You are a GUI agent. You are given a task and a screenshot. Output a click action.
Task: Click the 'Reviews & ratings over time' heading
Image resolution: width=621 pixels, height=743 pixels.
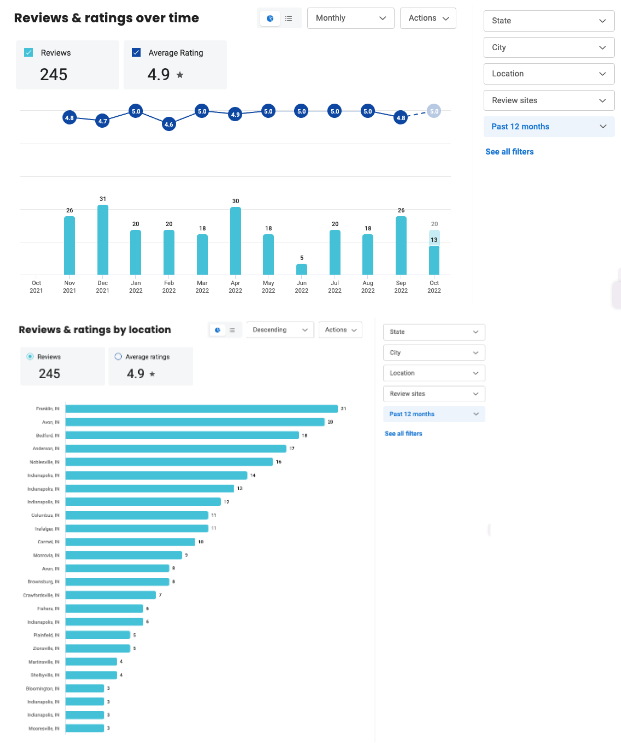107,18
